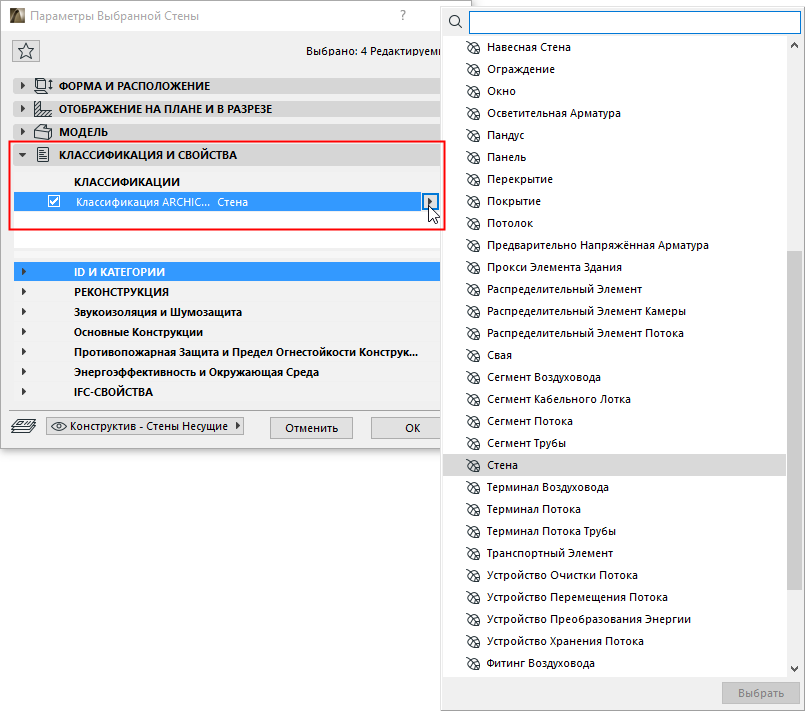Select Терминал Воздуховода in the list
The width and height of the screenshot is (805, 711).
point(615,487)
